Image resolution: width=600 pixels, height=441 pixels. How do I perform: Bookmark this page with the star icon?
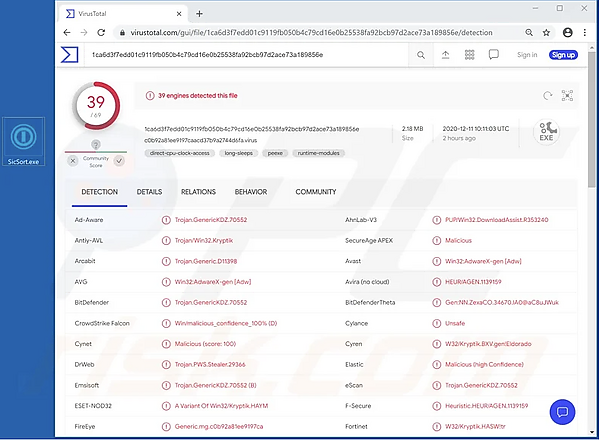pyautogui.click(x=546, y=33)
